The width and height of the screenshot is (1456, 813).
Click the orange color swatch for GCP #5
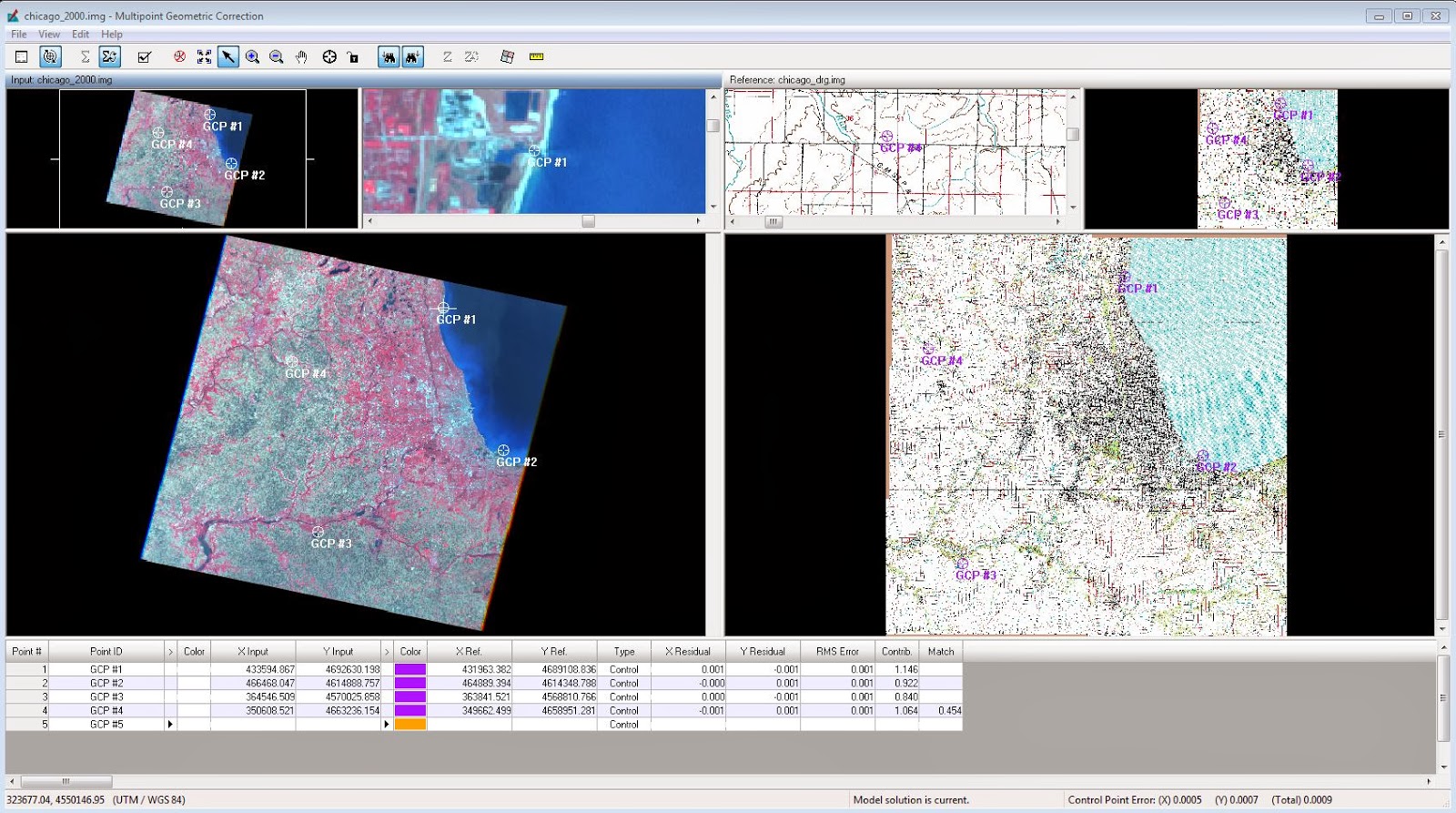coord(409,725)
